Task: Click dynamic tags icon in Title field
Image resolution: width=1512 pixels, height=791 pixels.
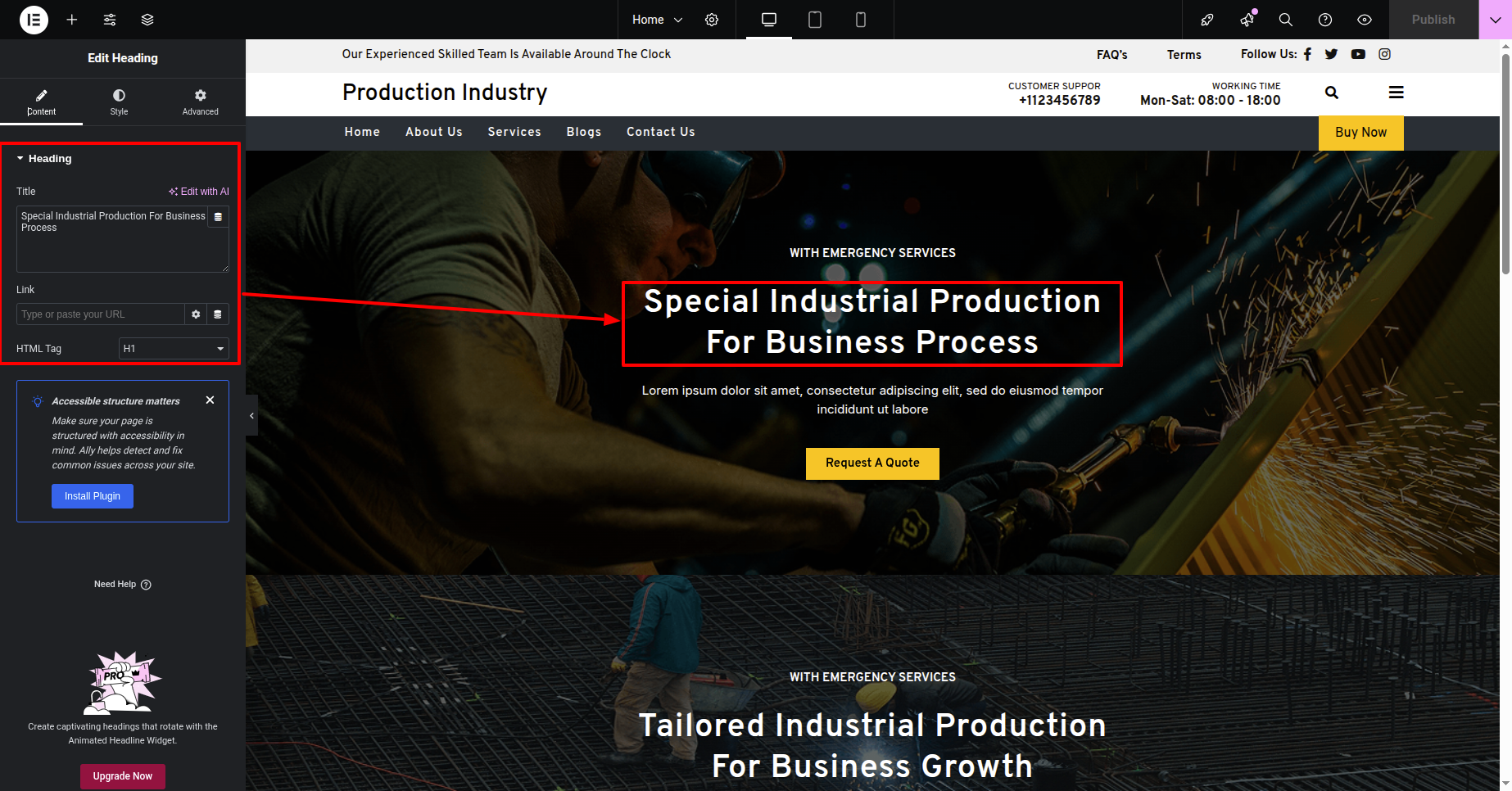Action: coord(218,217)
